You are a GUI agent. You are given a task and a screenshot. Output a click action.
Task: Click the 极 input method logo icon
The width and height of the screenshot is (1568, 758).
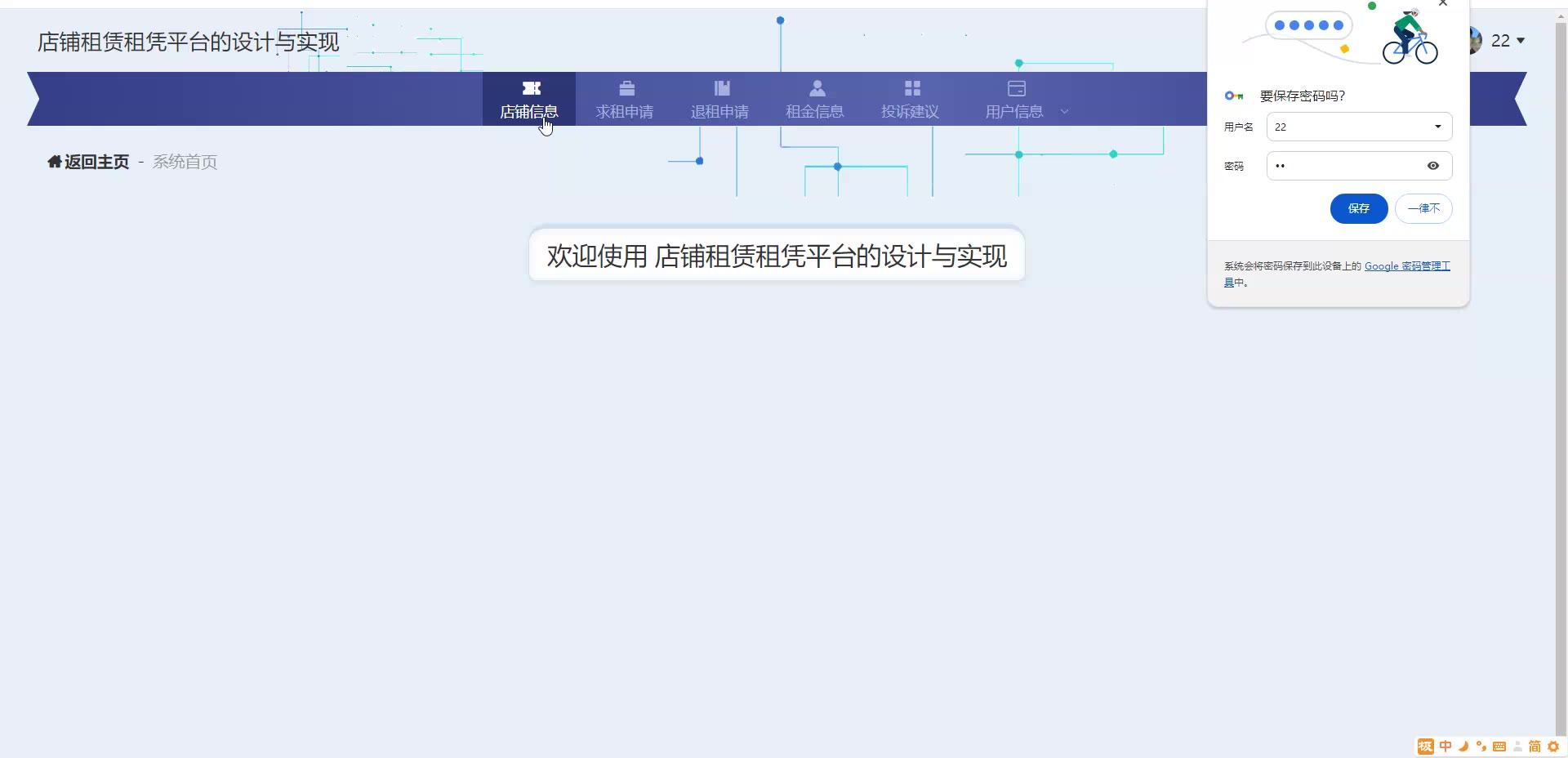1426,747
